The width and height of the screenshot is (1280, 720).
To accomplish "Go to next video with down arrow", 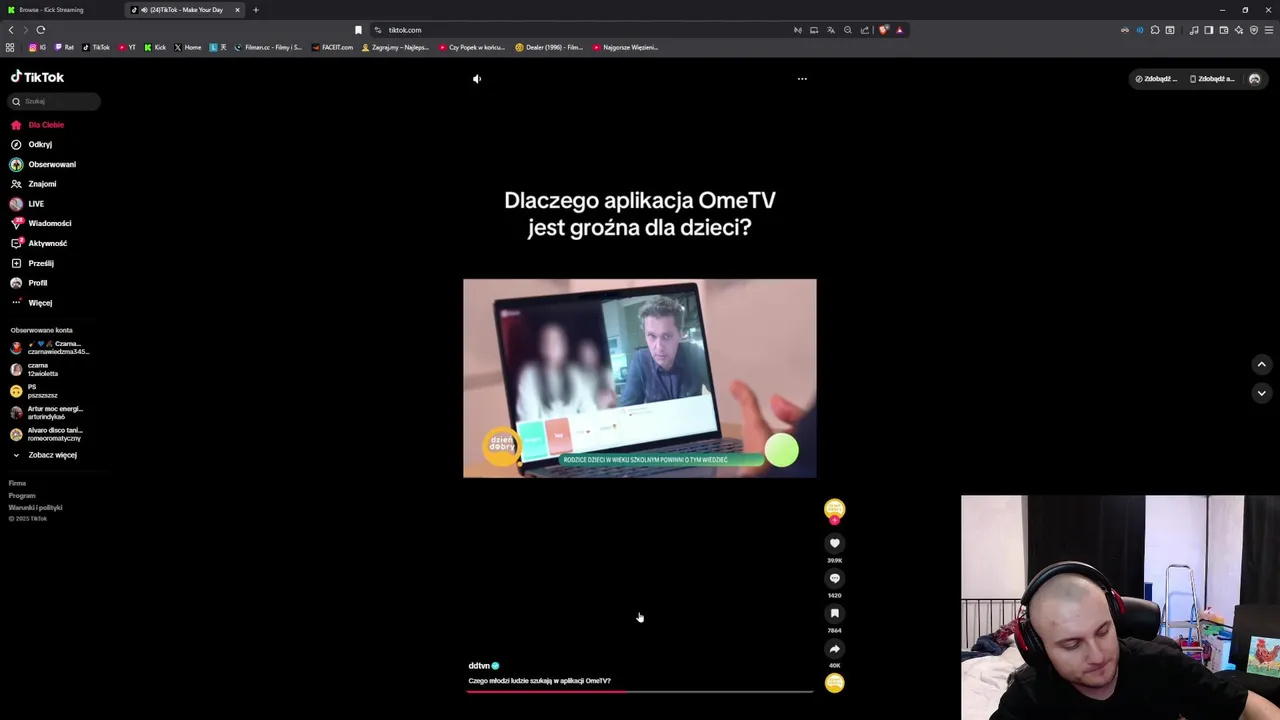I will (x=1261, y=393).
